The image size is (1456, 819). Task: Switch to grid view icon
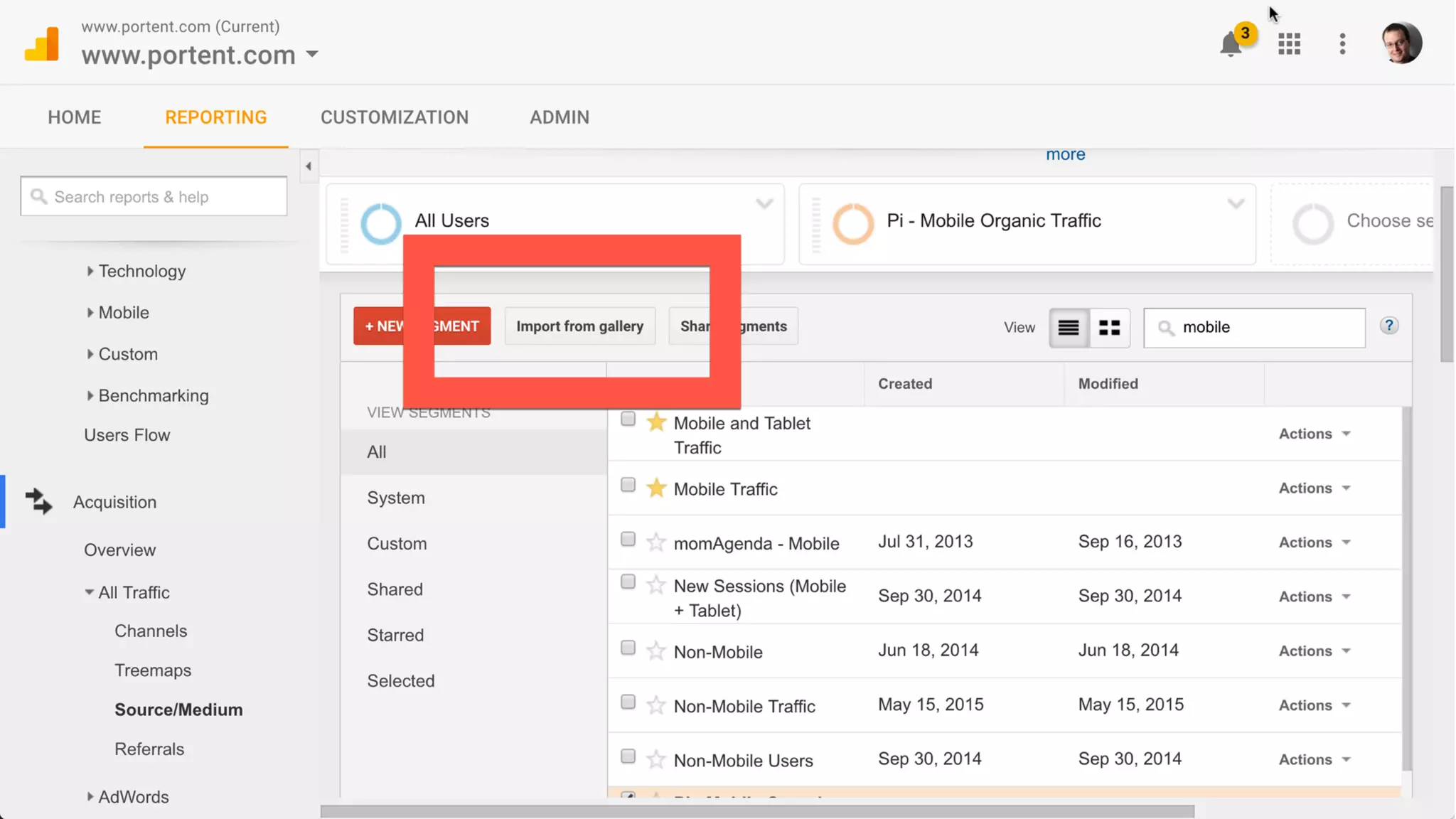[x=1109, y=328]
